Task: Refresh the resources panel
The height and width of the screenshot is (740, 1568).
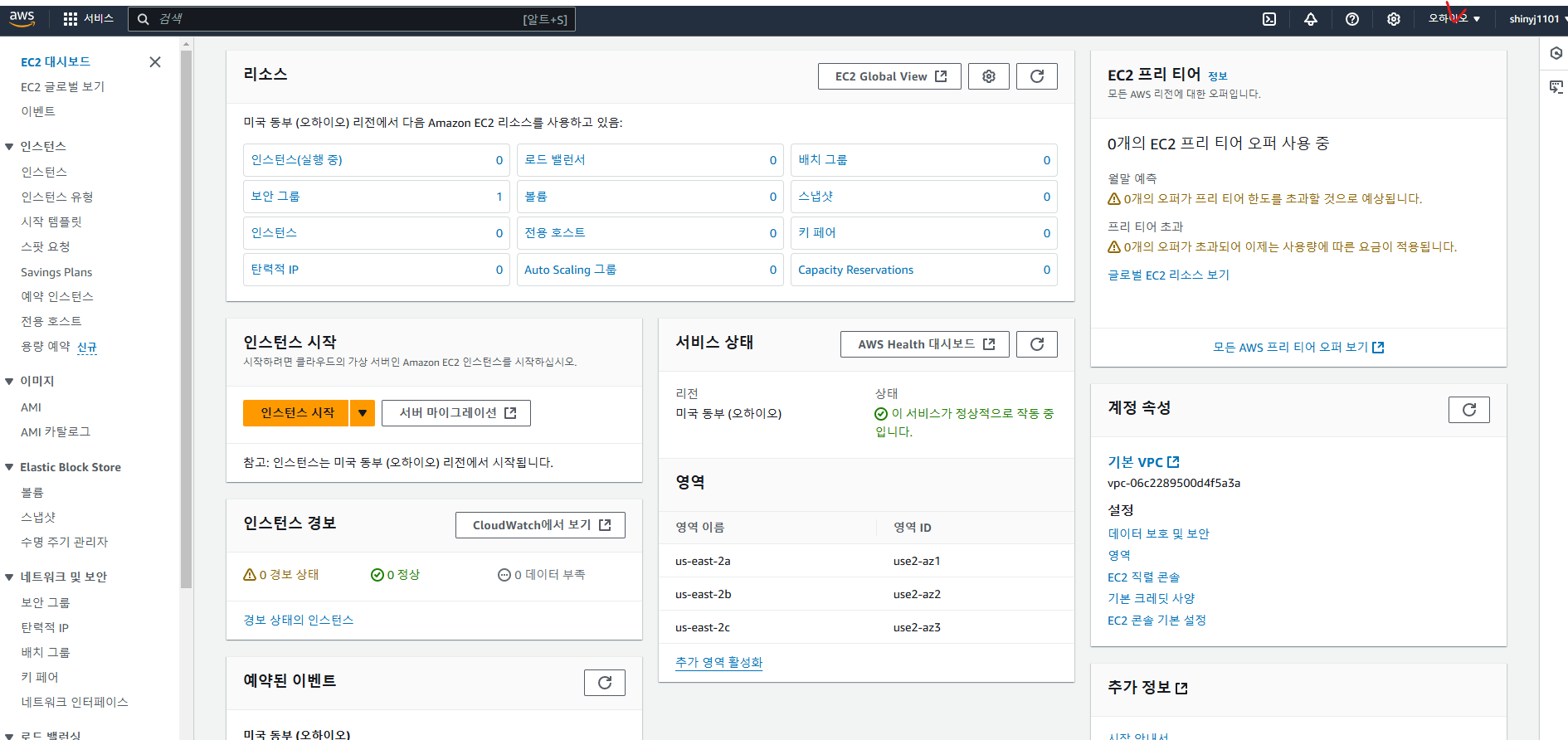Action: coord(1037,76)
